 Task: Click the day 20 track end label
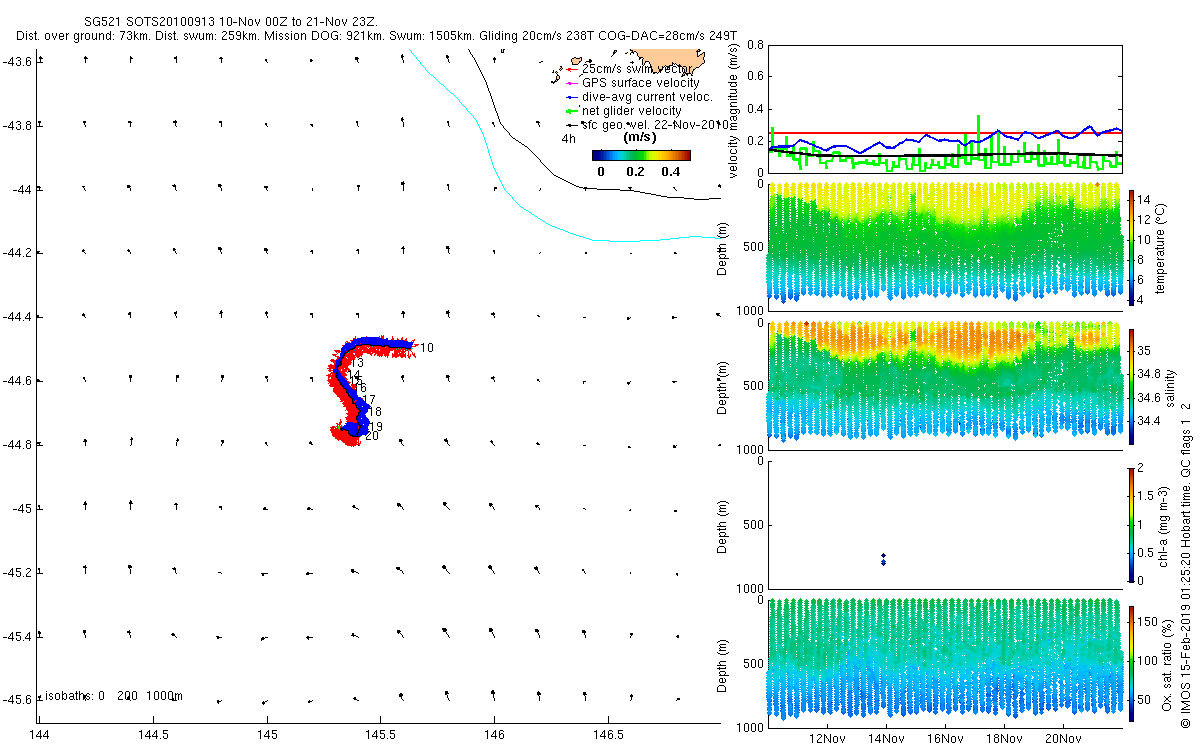[x=372, y=435]
